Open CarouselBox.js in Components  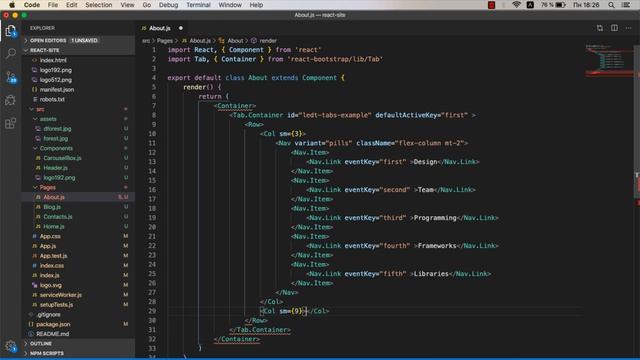pos(62,158)
